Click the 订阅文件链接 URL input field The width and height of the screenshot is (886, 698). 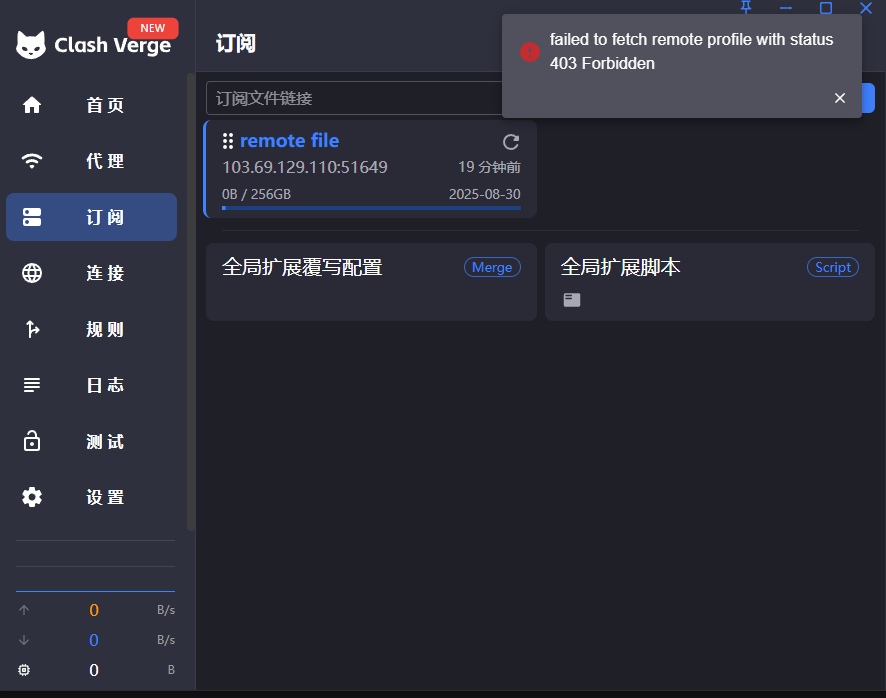click(354, 98)
